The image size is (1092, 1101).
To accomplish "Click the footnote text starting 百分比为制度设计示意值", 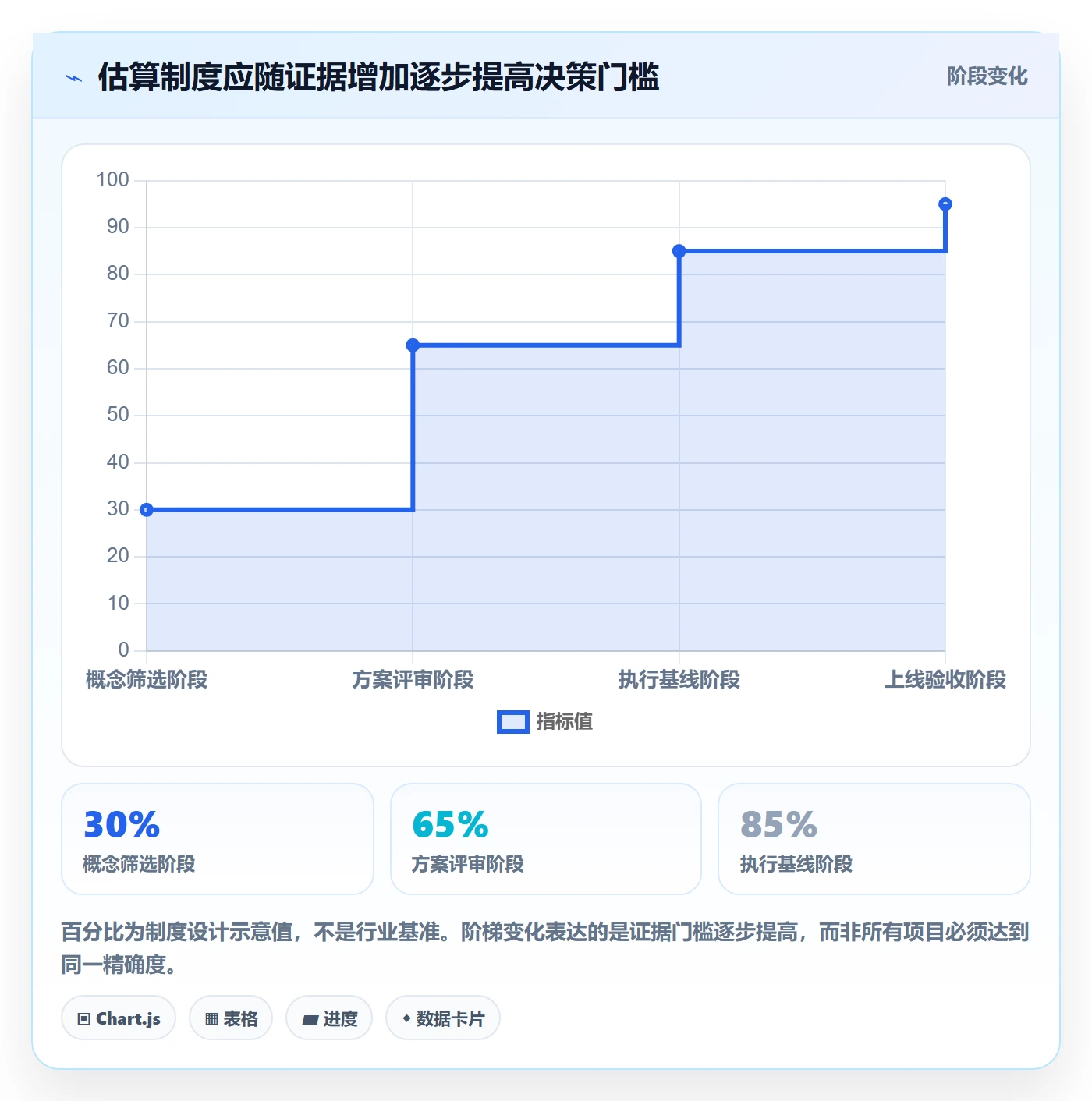I will (545, 948).
